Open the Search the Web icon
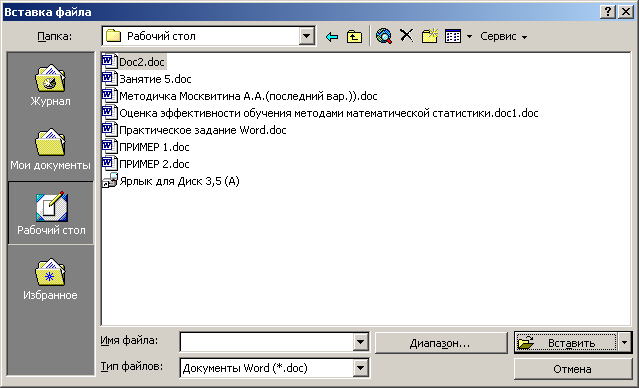 pyautogui.click(x=383, y=36)
